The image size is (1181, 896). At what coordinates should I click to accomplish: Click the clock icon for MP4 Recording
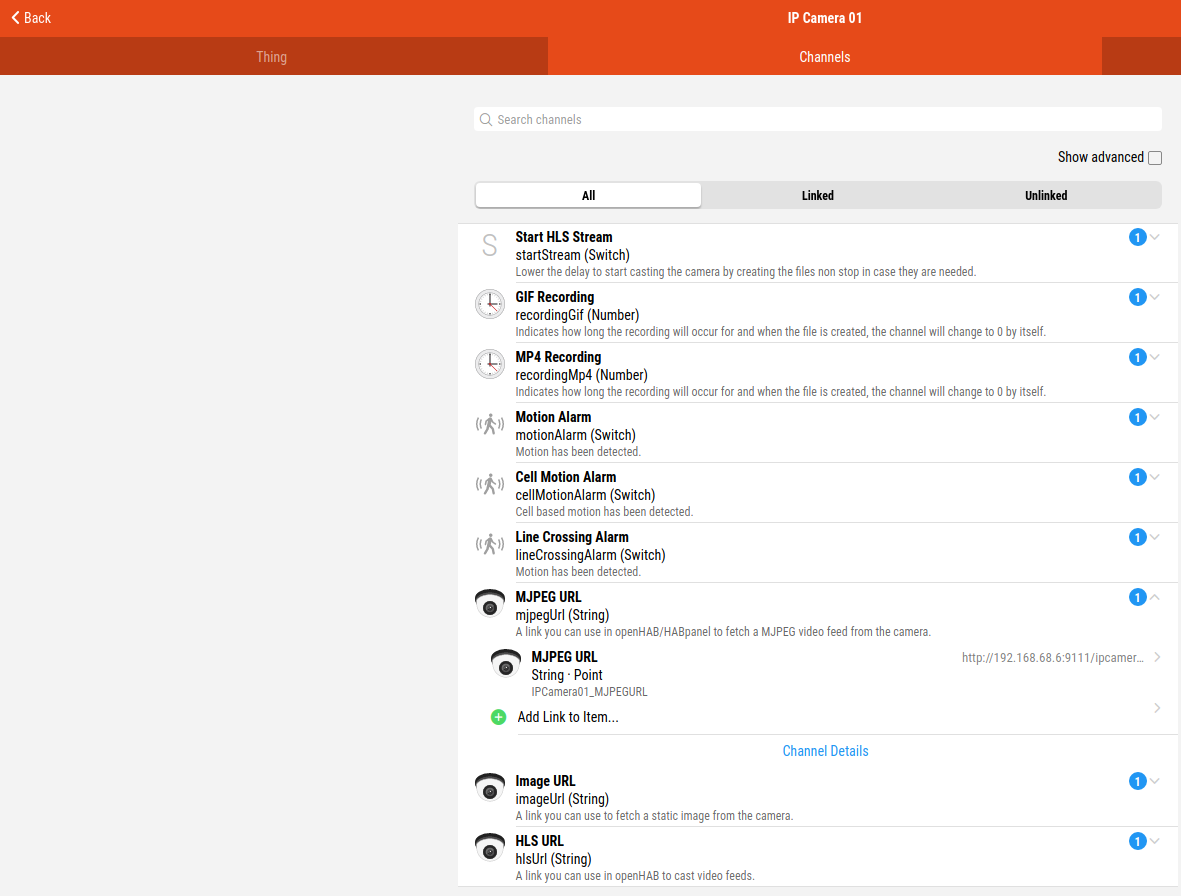(490, 364)
